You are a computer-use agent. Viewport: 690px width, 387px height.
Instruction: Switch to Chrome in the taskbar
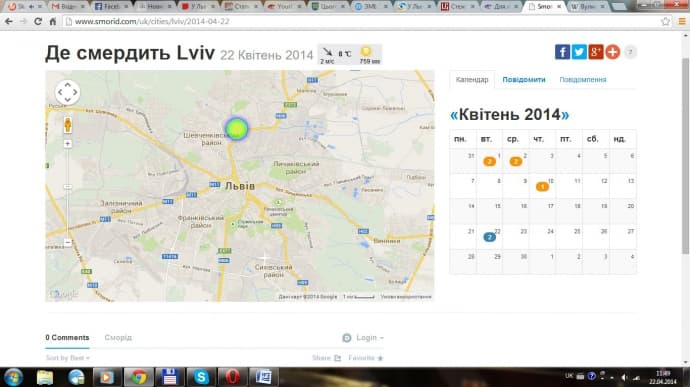139,377
